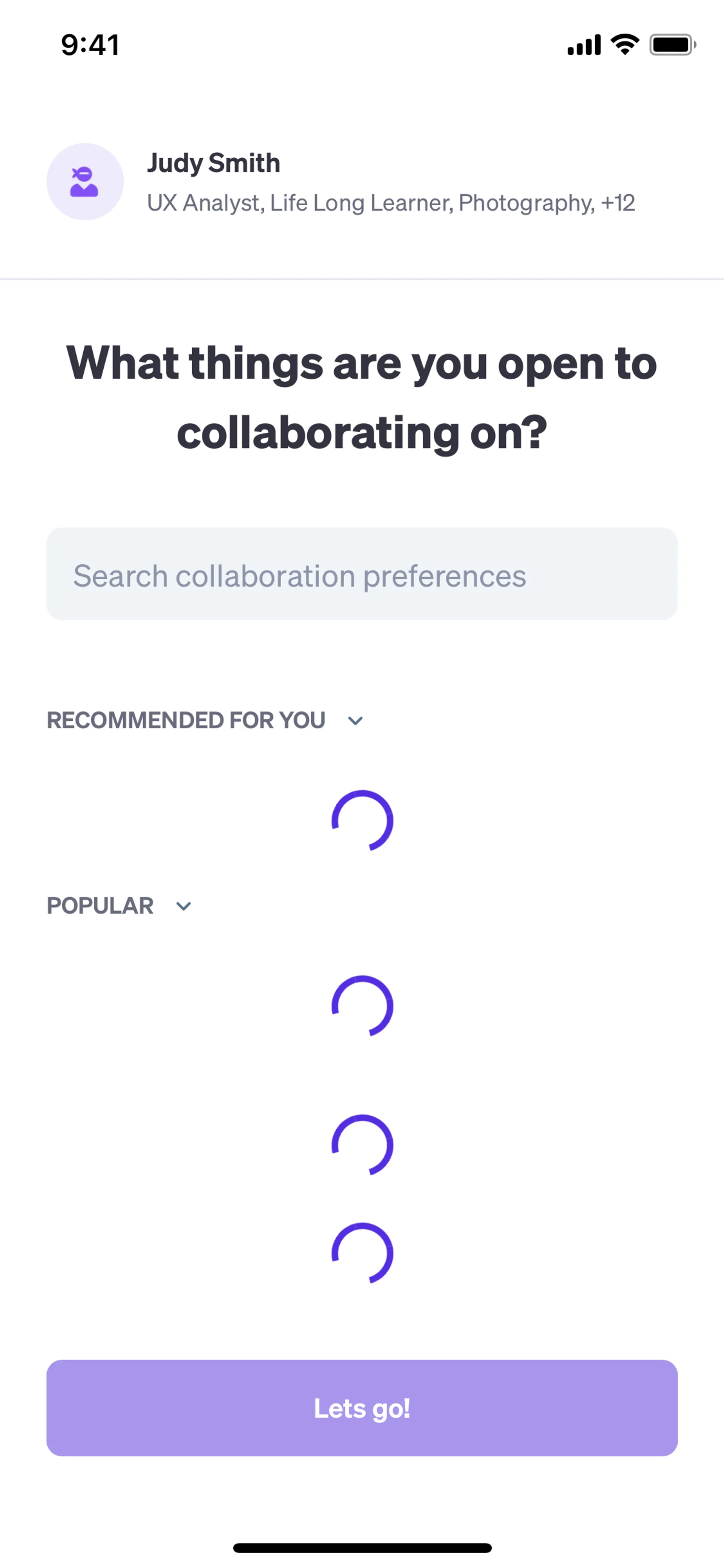The height and width of the screenshot is (1568, 724).
Task: Click the cellular signal strength icon
Action: coord(583,45)
